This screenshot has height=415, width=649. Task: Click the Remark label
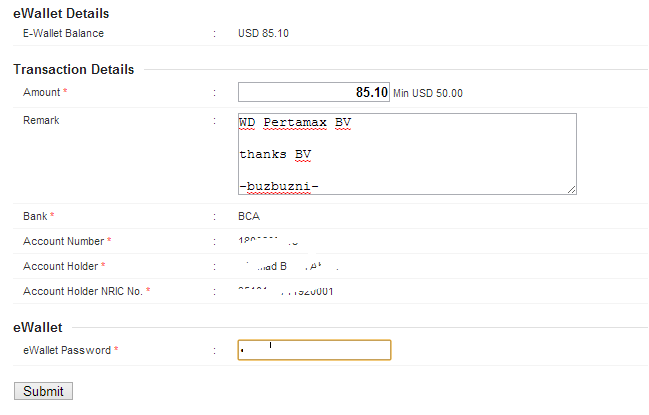pos(42,120)
